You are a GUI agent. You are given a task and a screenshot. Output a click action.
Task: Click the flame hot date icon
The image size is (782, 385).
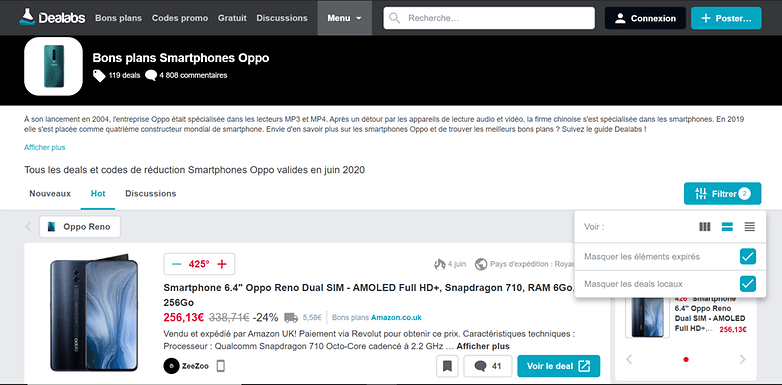[439, 264]
